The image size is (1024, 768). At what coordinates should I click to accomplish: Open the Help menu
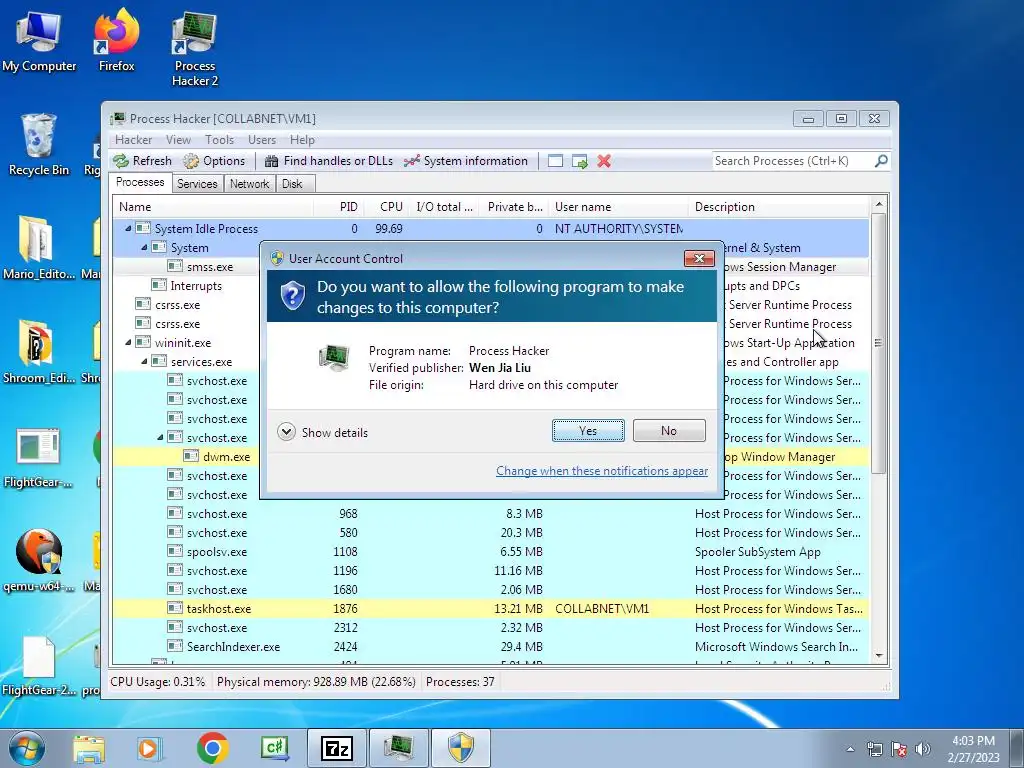(x=302, y=140)
